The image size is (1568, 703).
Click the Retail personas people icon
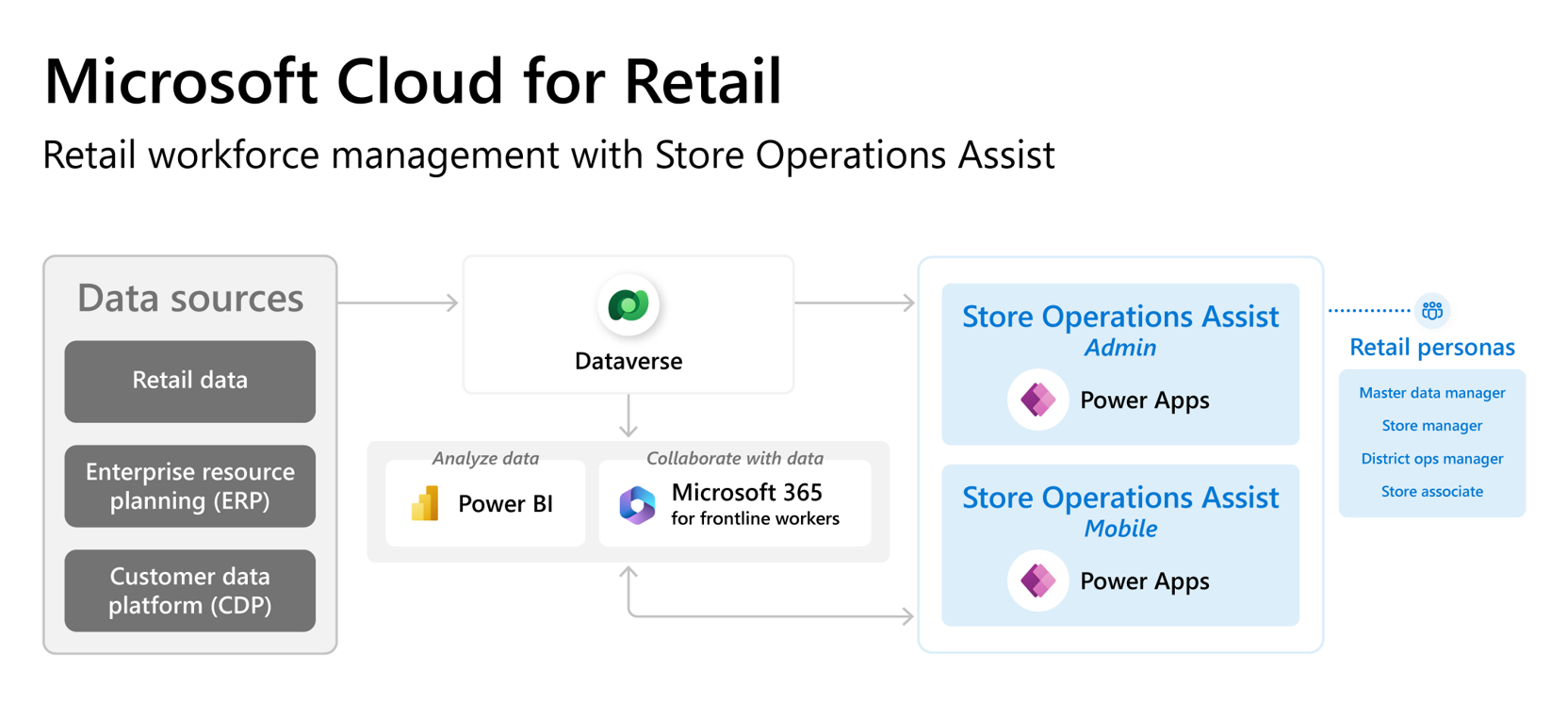pyautogui.click(x=1432, y=310)
